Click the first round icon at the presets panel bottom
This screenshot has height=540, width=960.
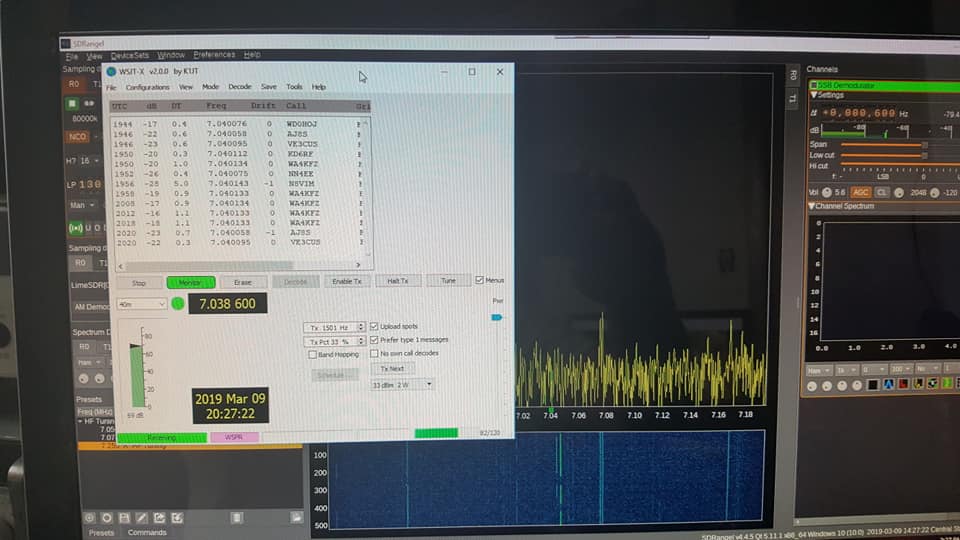point(89,518)
